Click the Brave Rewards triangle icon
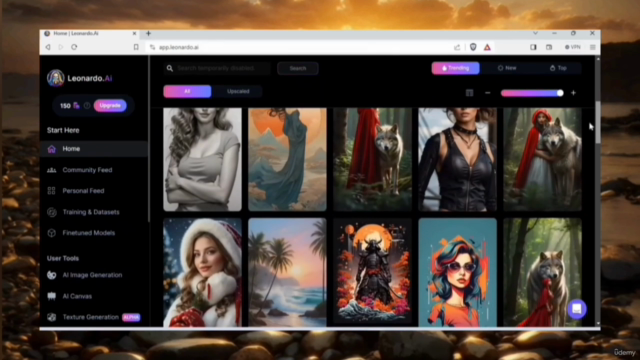640x360 pixels. click(487, 47)
